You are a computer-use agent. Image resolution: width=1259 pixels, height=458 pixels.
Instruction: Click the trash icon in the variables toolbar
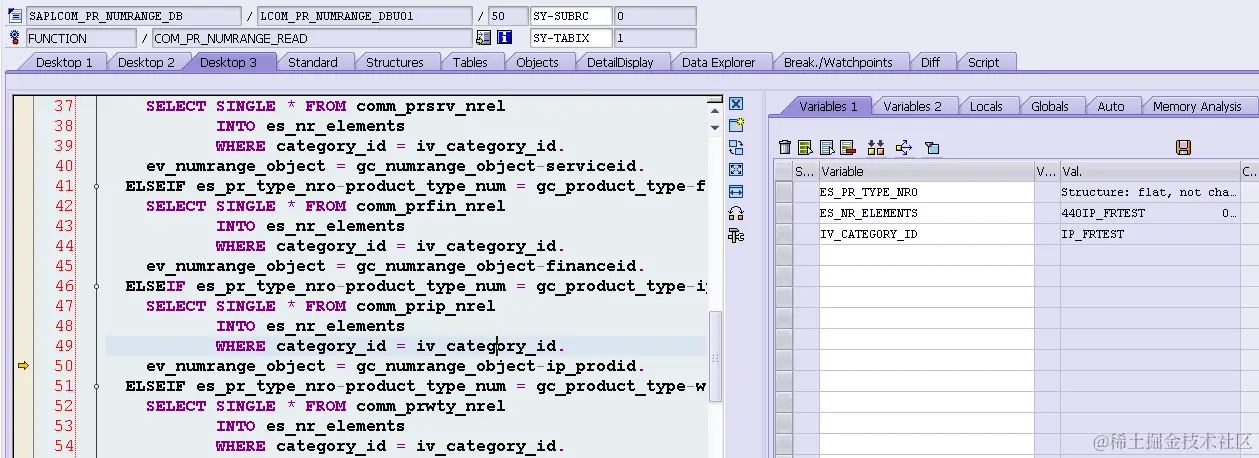pos(785,147)
